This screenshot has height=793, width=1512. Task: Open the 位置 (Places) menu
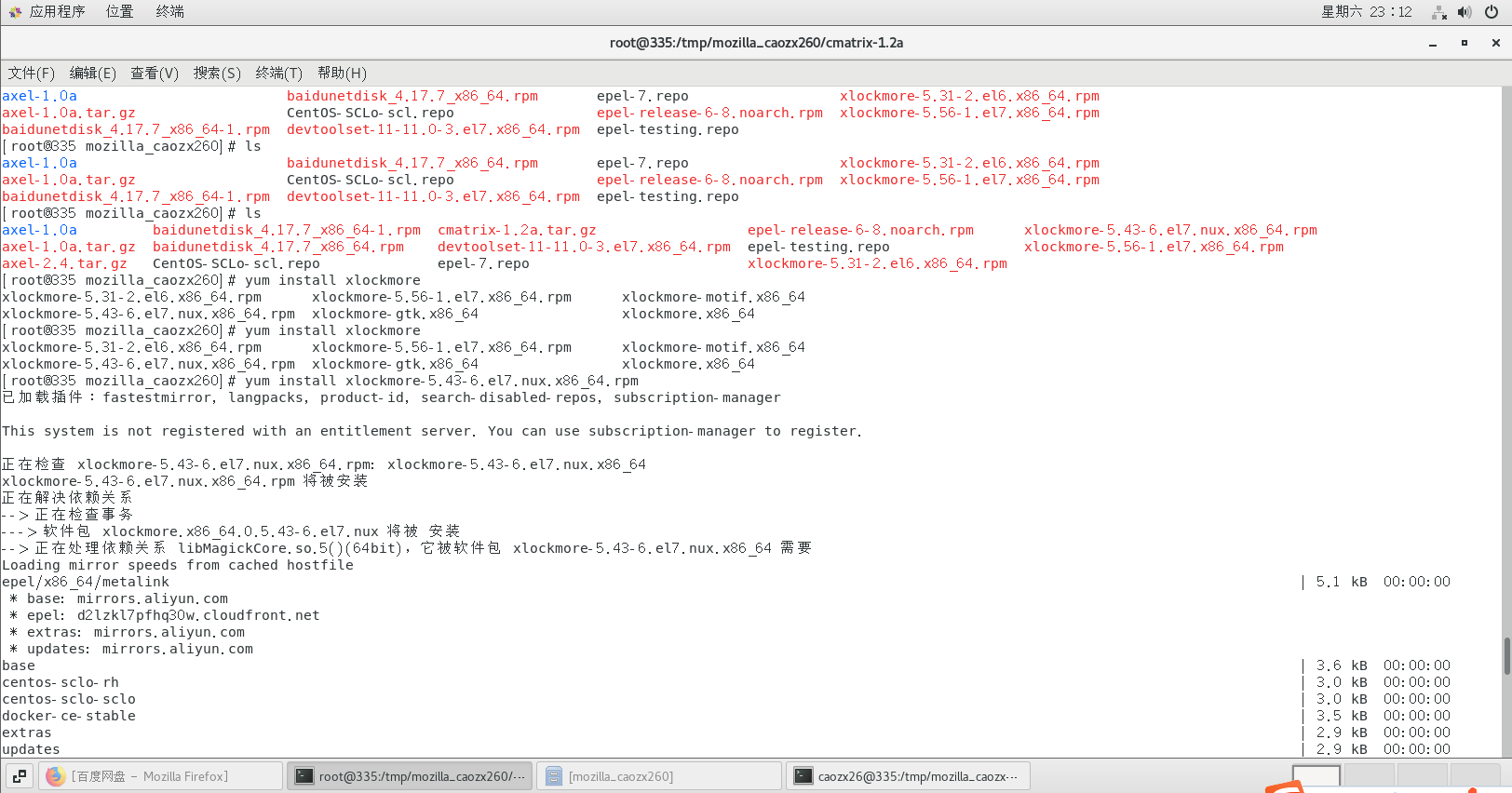(x=119, y=11)
